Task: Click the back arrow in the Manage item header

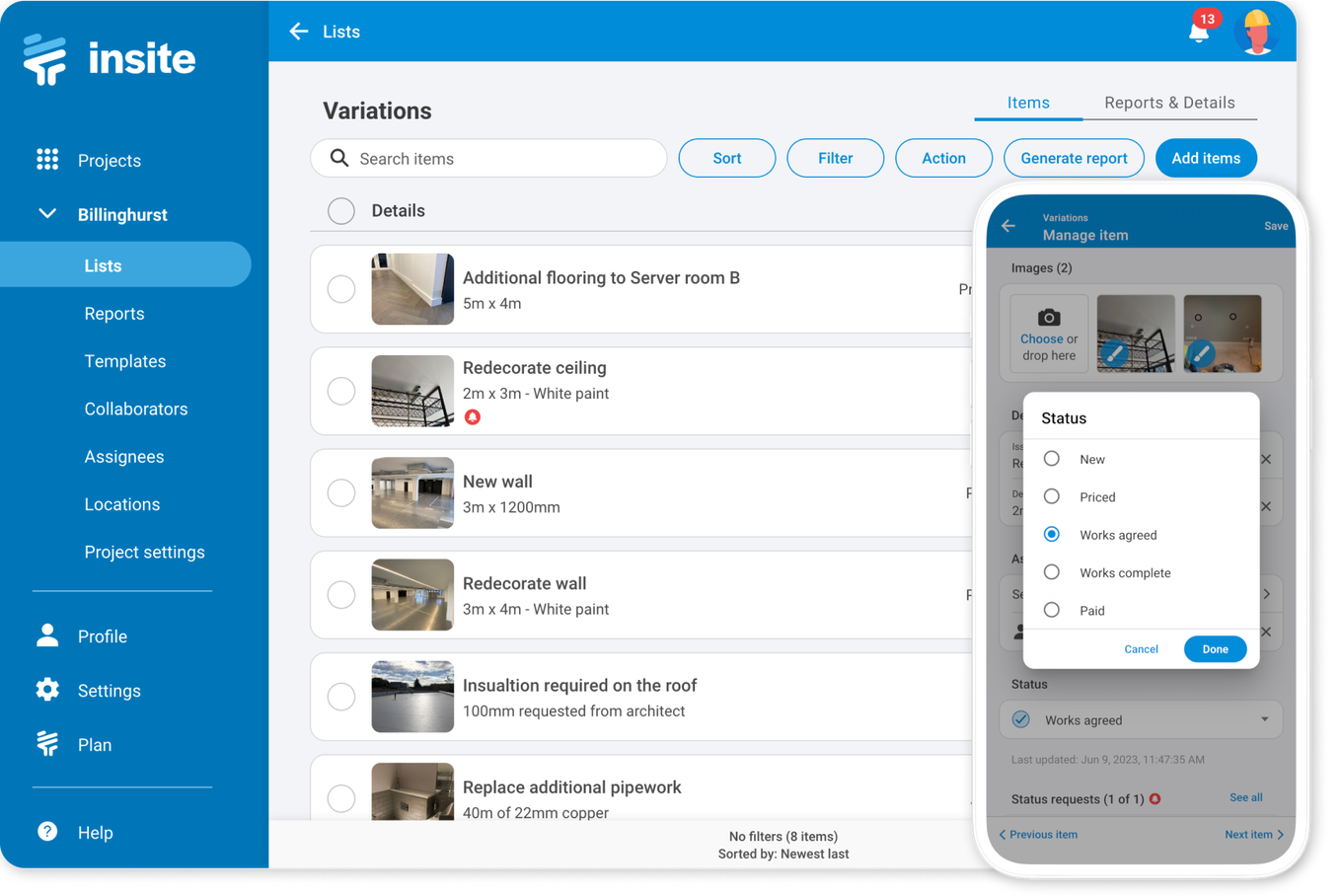Action: coord(1006,225)
